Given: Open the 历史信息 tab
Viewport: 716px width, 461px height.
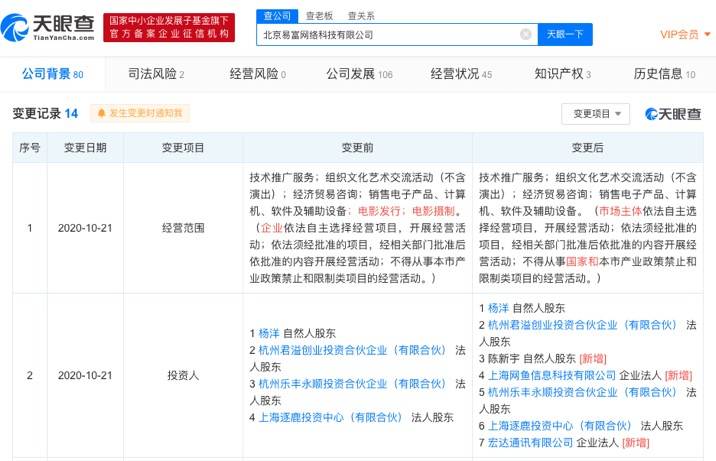Looking at the screenshot, I should (664, 74).
